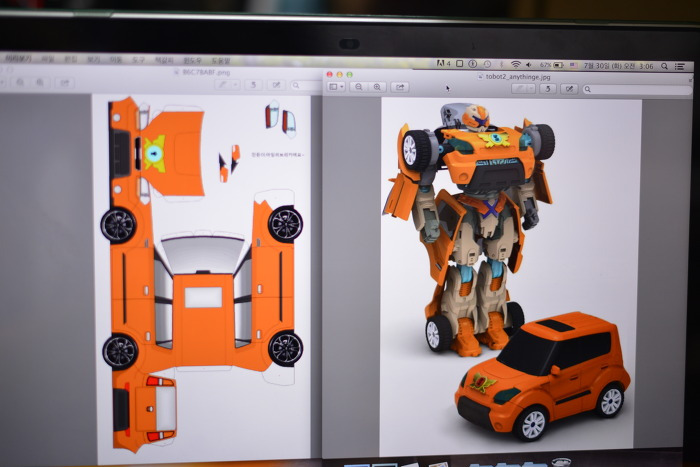Open the Wi-Fi status menu
Screen dimensions: 700x467
pos(515,65)
